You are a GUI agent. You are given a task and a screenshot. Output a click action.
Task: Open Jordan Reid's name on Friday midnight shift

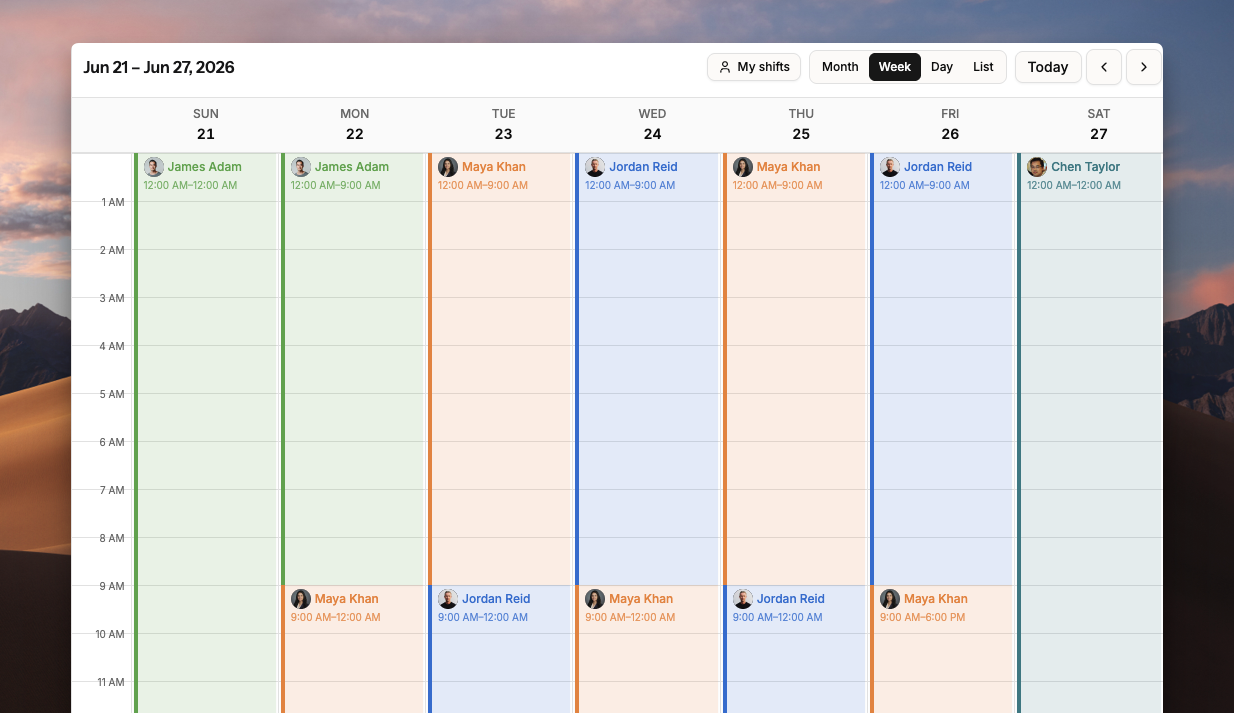tap(938, 167)
